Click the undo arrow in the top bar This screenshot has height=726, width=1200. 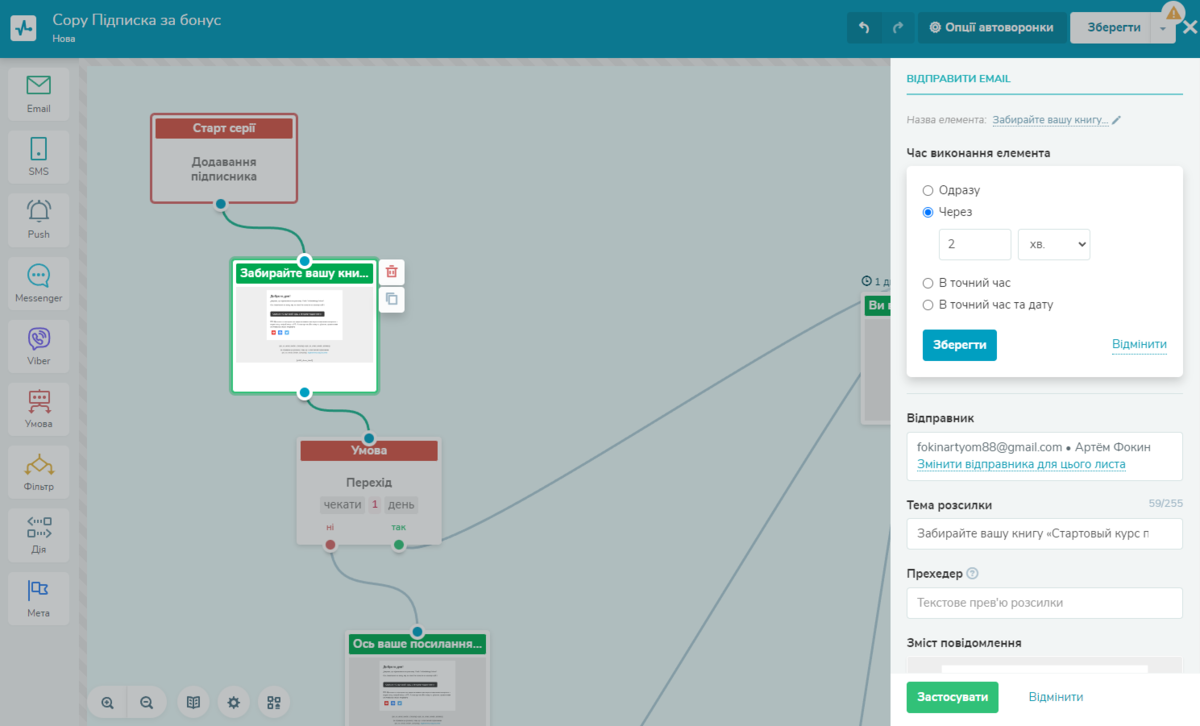tap(864, 28)
